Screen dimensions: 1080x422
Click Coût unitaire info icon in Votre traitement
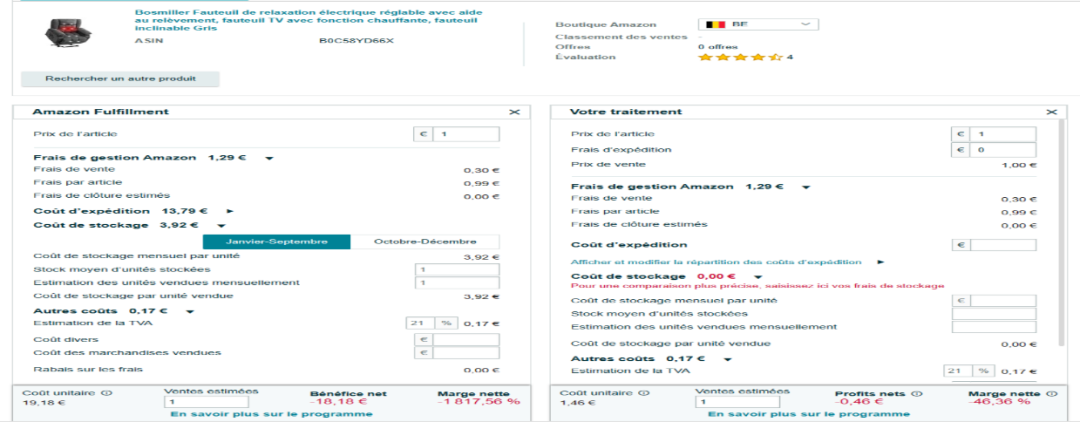coord(645,393)
